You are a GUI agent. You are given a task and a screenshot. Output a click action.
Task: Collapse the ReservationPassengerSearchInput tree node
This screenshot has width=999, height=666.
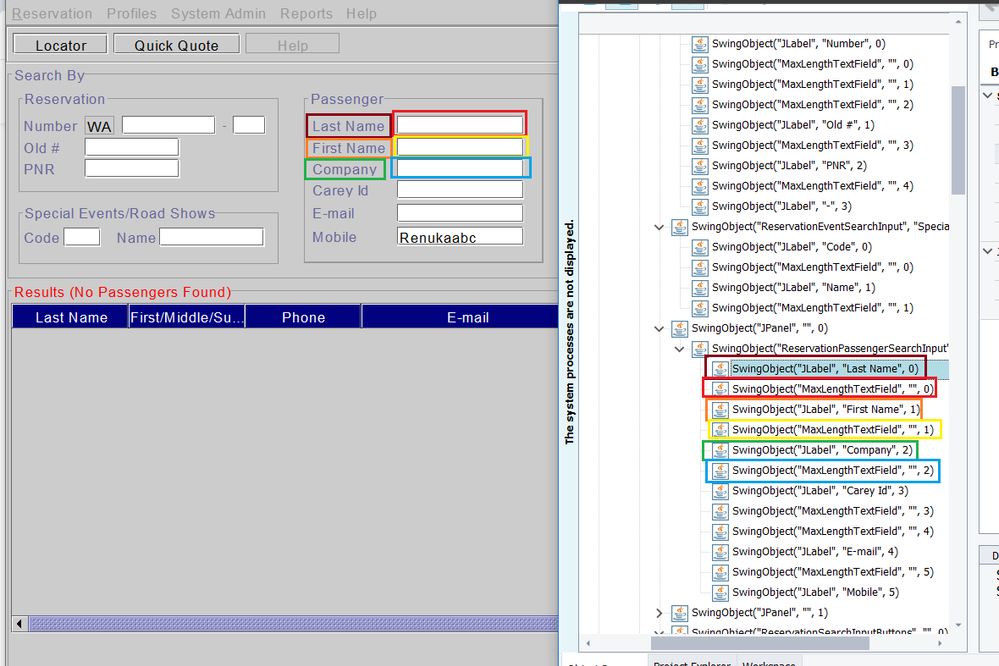point(679,349)
